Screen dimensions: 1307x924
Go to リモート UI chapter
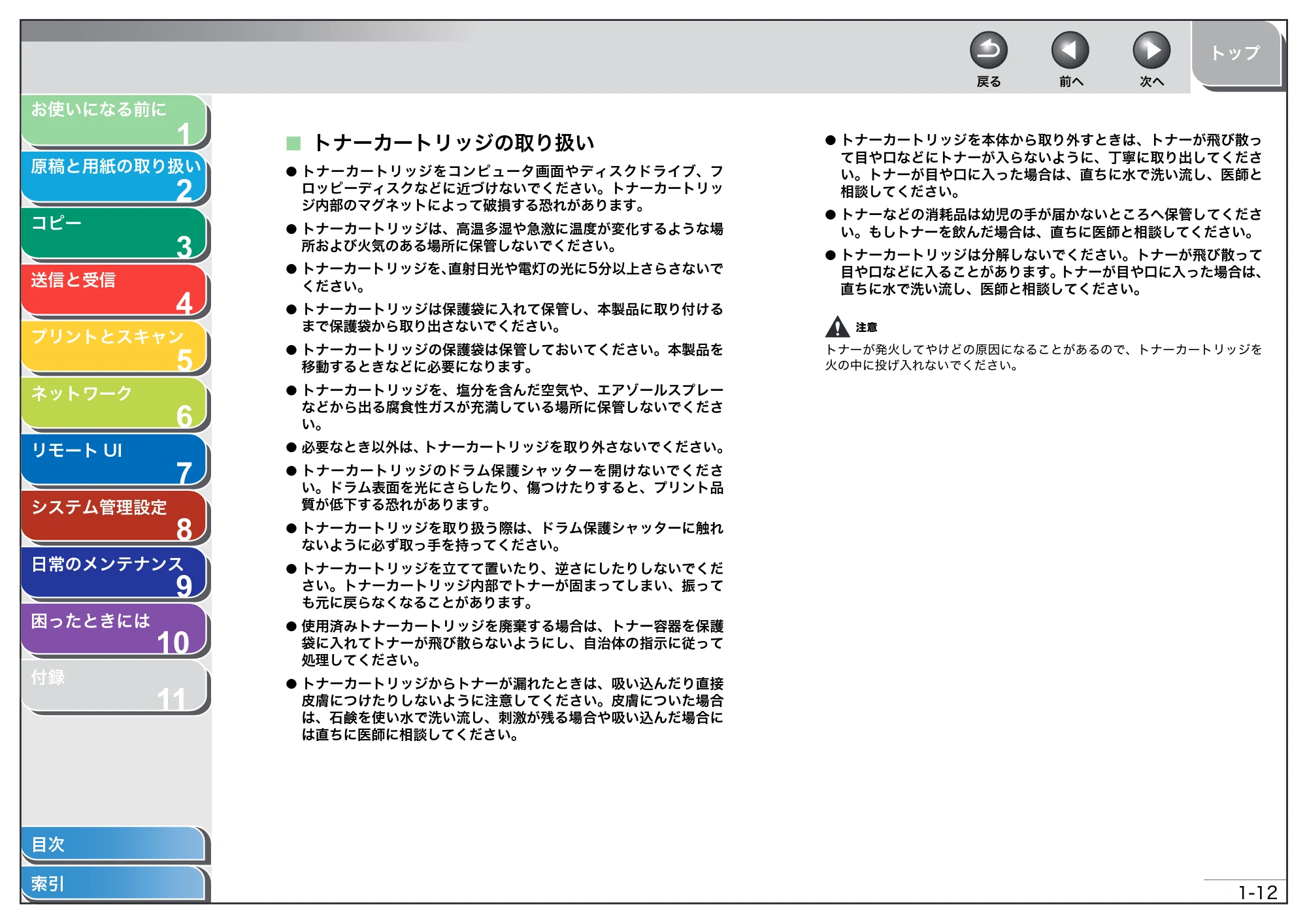(114, 461)
